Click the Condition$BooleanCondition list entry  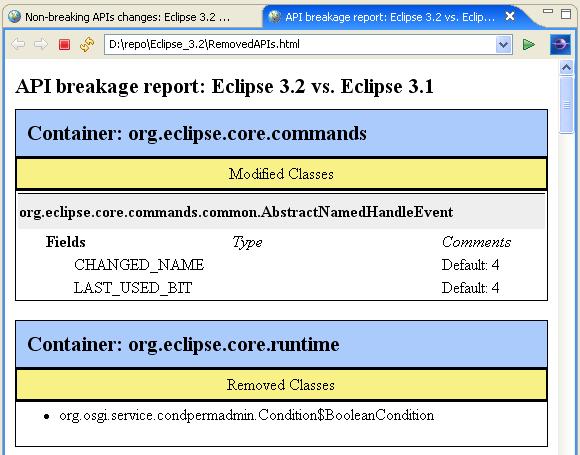246,415
